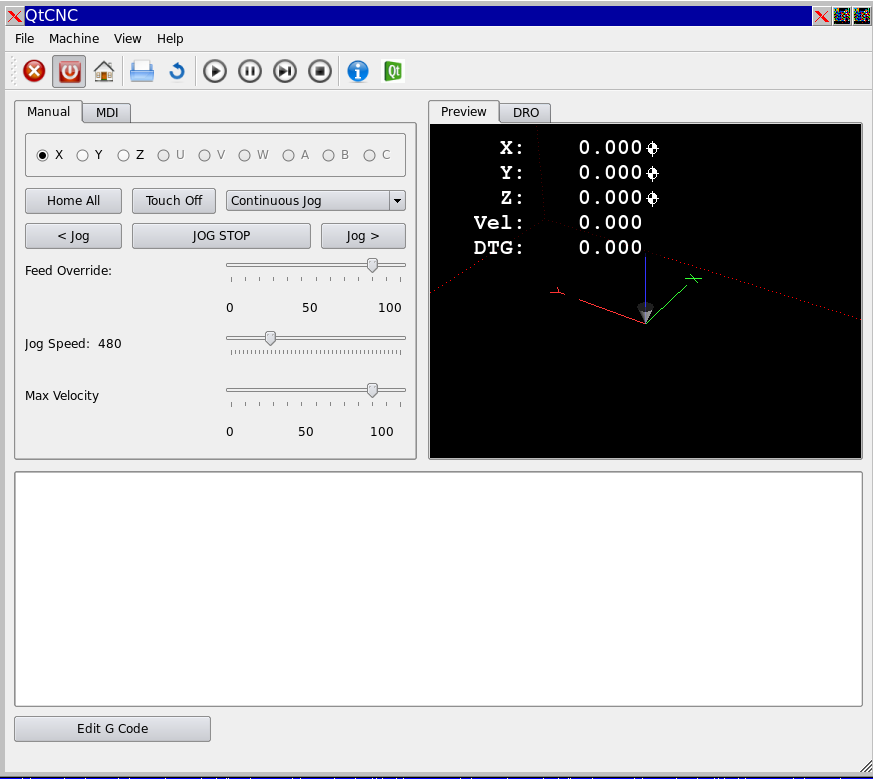This screenshot has width=873, height=779.
Task: Toggle the machine power button
Action: coord(69,71)
